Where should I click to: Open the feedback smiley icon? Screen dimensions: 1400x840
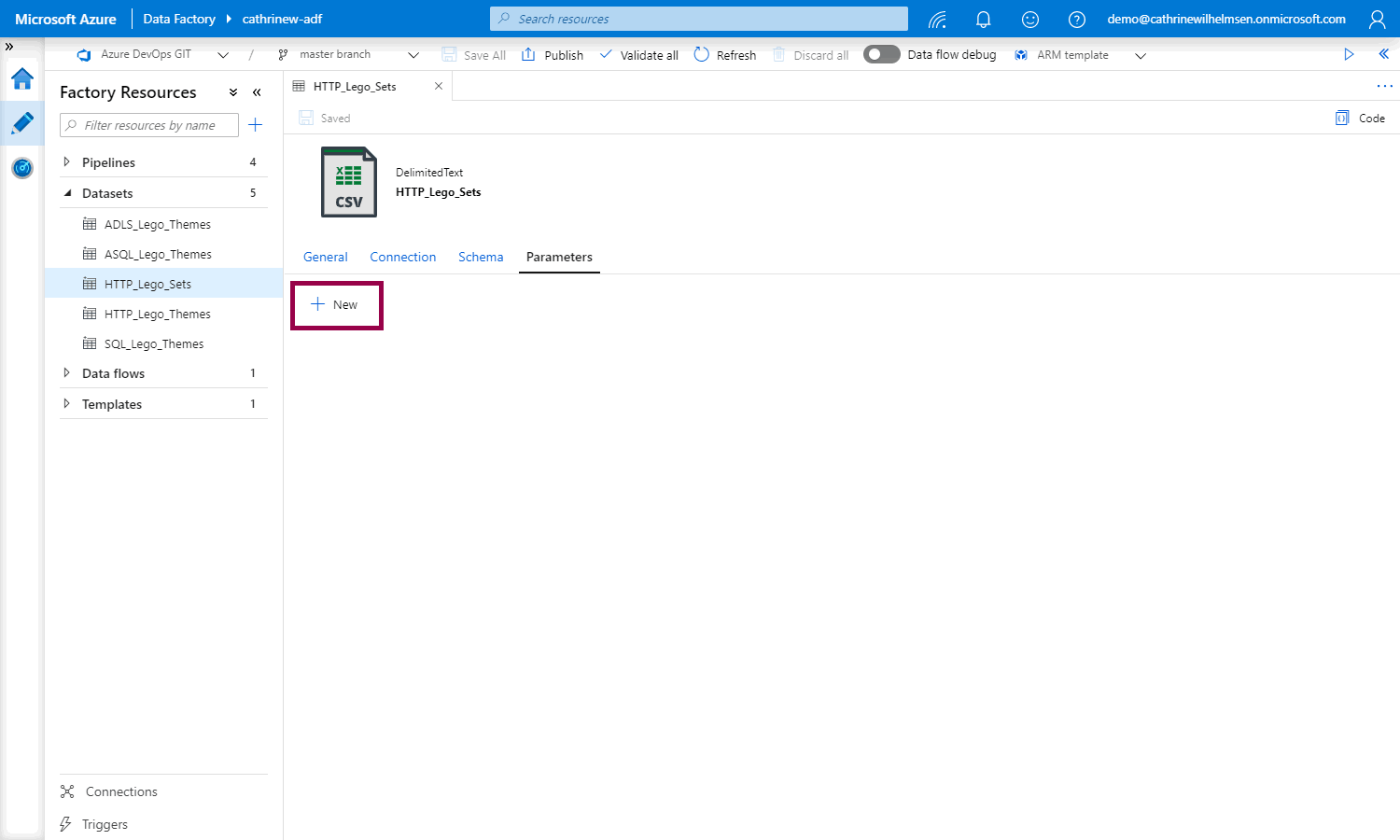[x=1029, y=20]
